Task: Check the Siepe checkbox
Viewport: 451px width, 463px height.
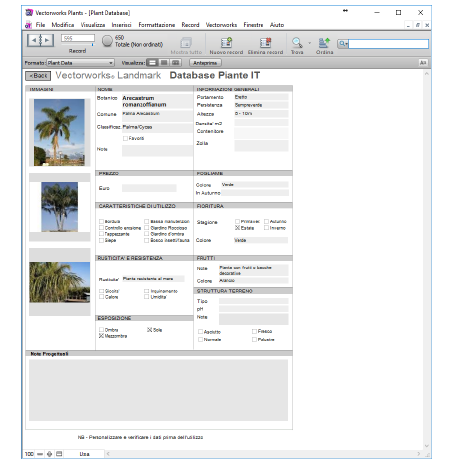Action: 101,240
